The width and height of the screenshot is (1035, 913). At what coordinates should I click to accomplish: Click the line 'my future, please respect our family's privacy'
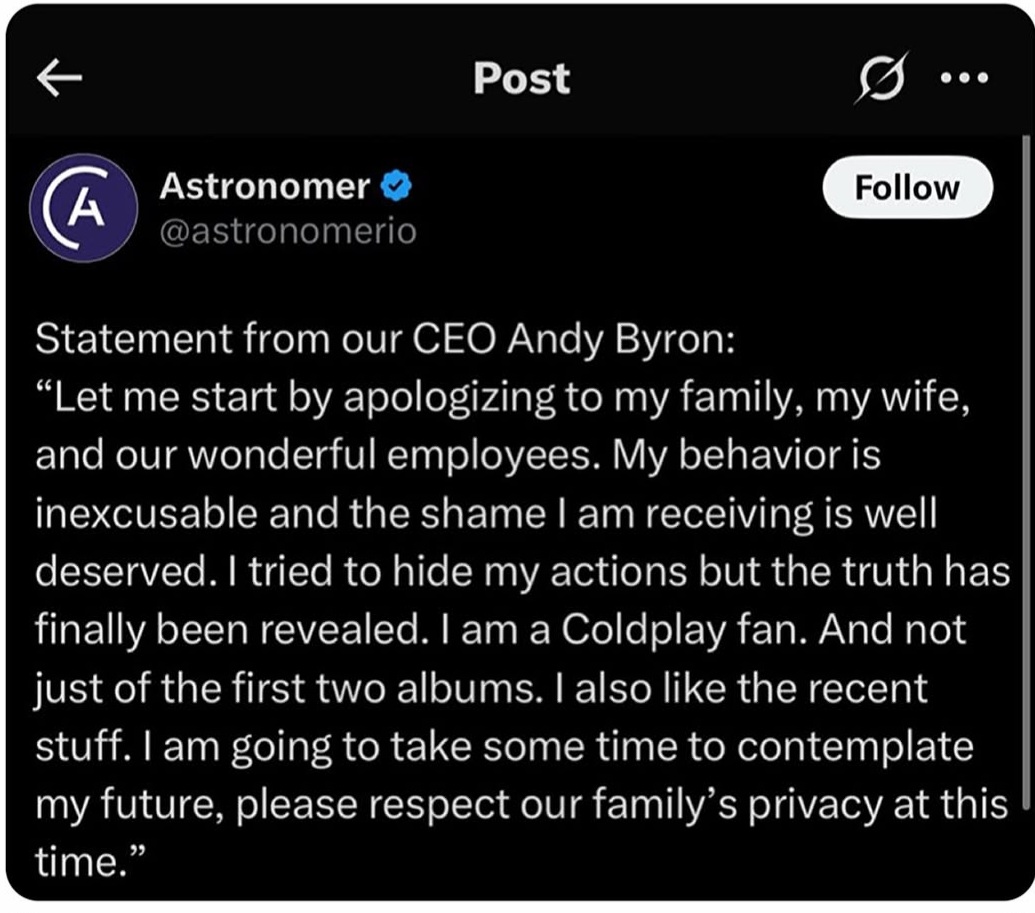tap(520, 804)
